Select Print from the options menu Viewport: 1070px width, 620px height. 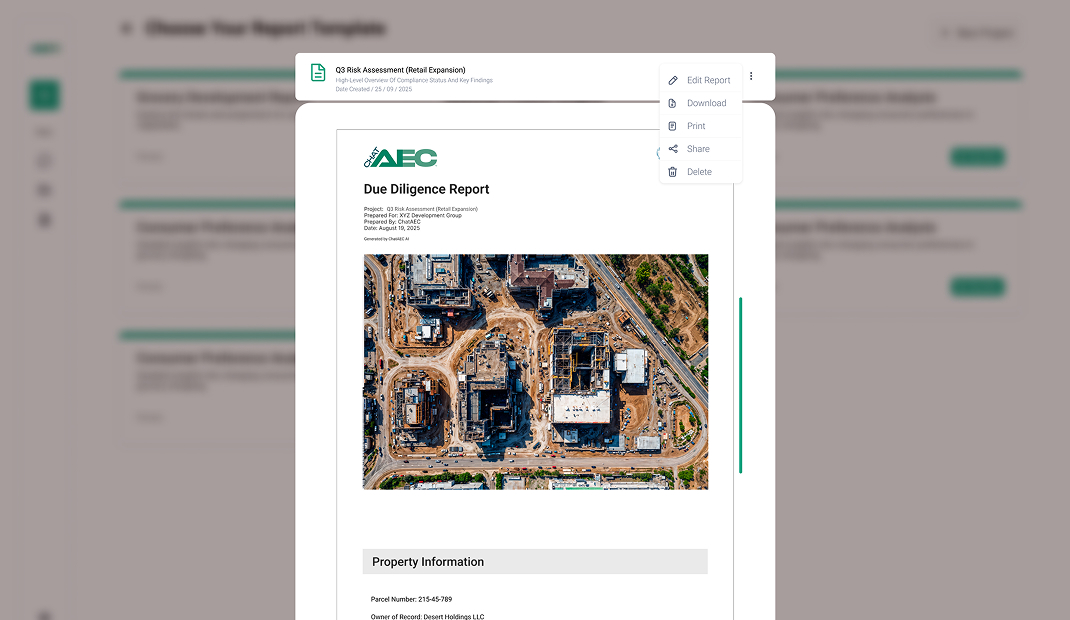701,126
